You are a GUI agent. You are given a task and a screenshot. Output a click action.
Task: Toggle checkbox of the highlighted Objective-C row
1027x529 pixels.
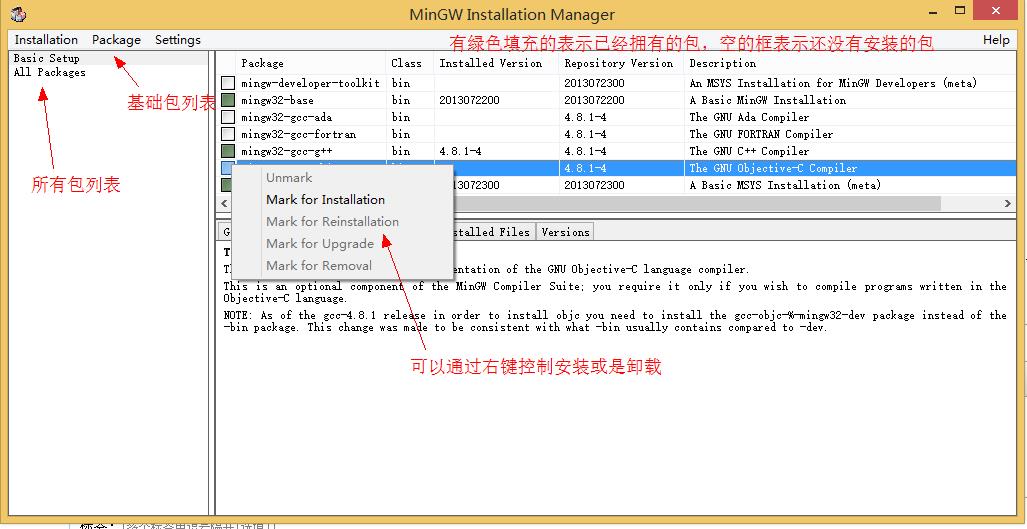(x=227, y=168)
